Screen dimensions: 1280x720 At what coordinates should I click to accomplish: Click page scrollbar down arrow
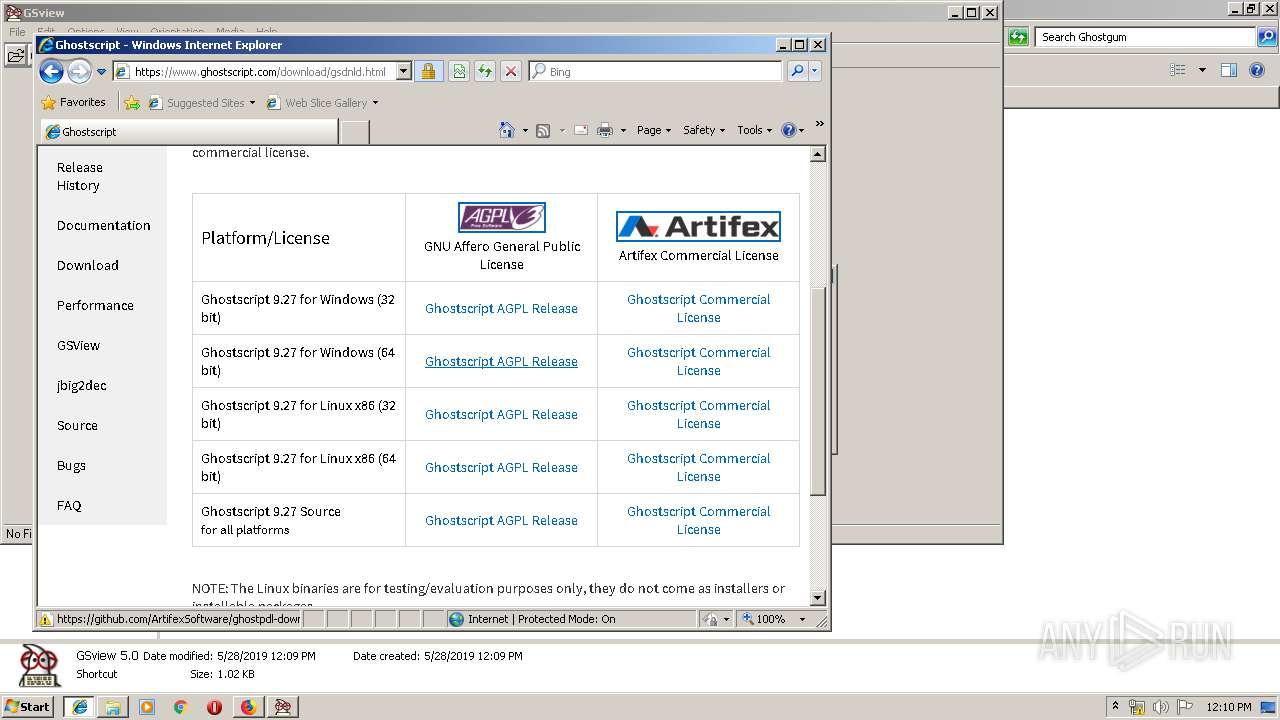pyautogui.click(x=818, y=598)
